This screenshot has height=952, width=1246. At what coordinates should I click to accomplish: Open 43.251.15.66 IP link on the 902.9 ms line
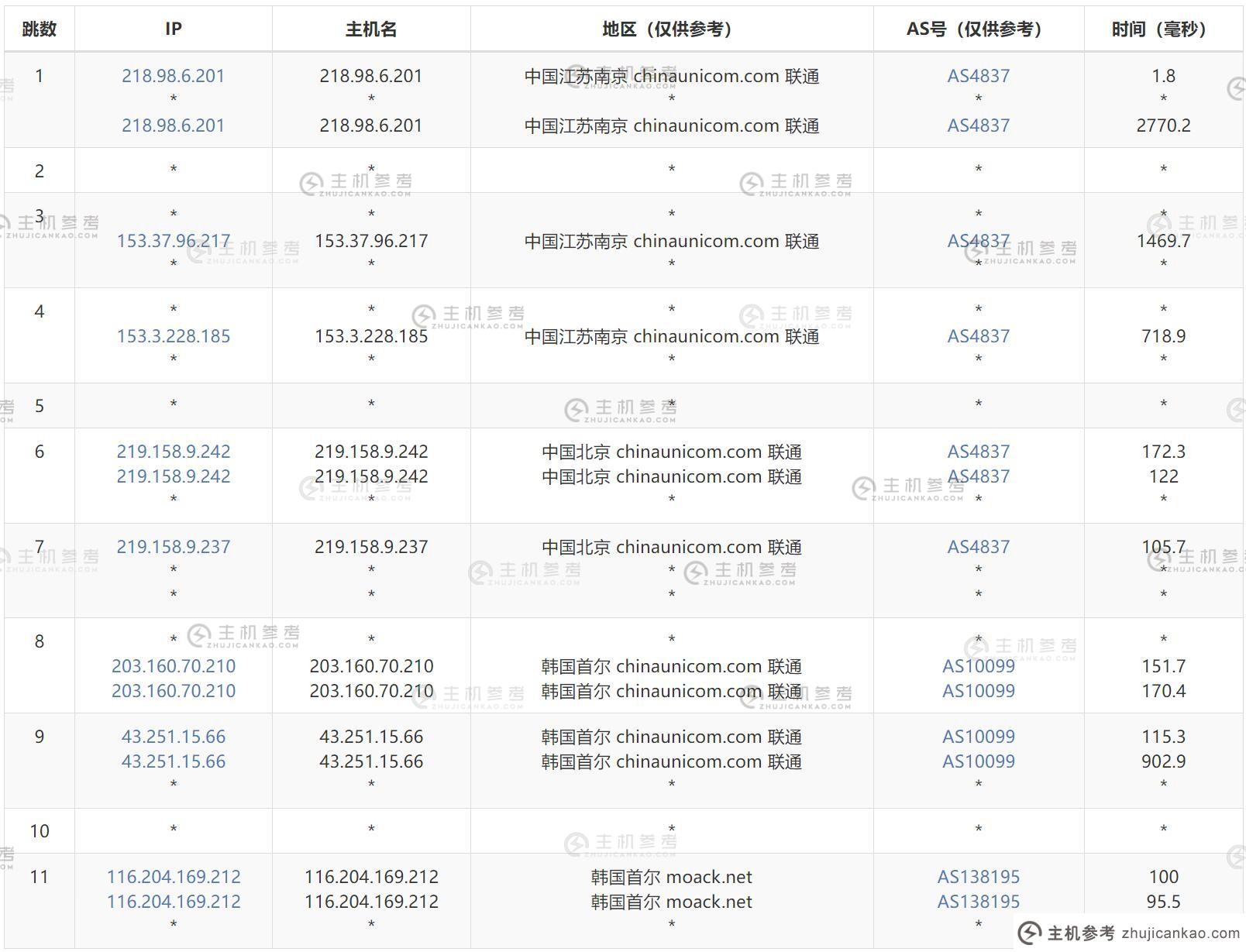[174, 761]
